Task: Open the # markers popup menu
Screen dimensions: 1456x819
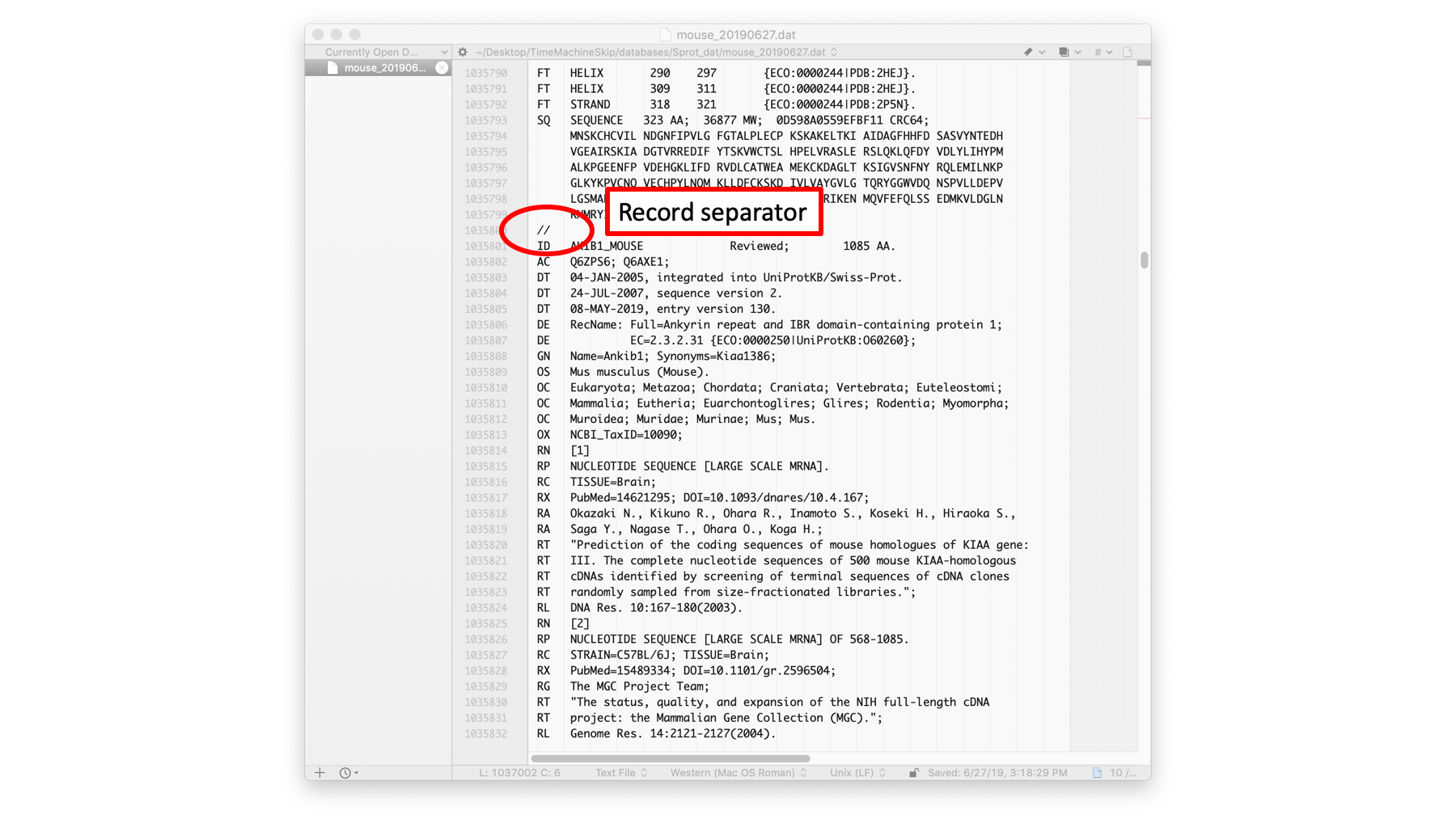Action: coord(1103,52)
